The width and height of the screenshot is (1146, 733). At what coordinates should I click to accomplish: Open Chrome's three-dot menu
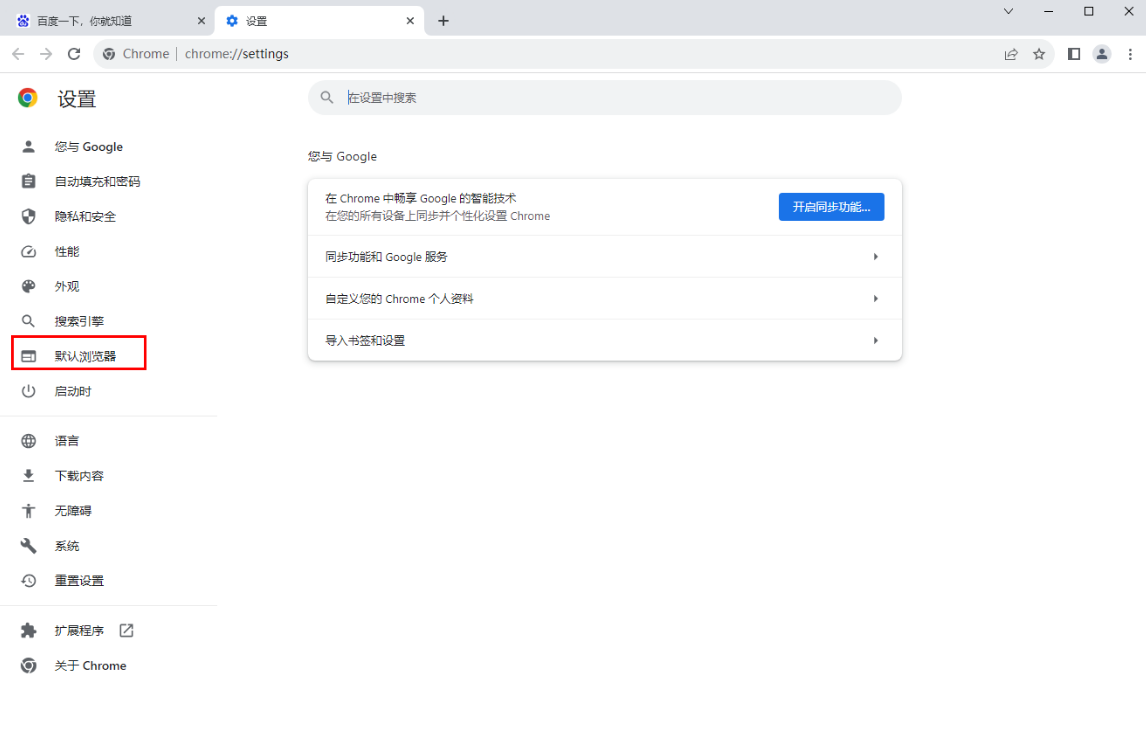point(1131,54)
